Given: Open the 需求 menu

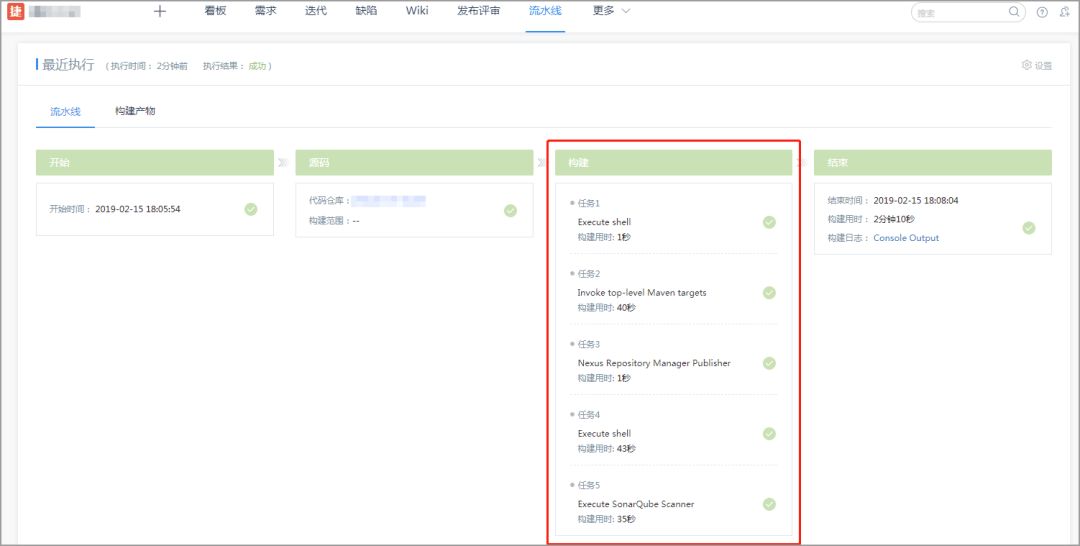Looking at the screenshot, I should click(x=265, y=11).
